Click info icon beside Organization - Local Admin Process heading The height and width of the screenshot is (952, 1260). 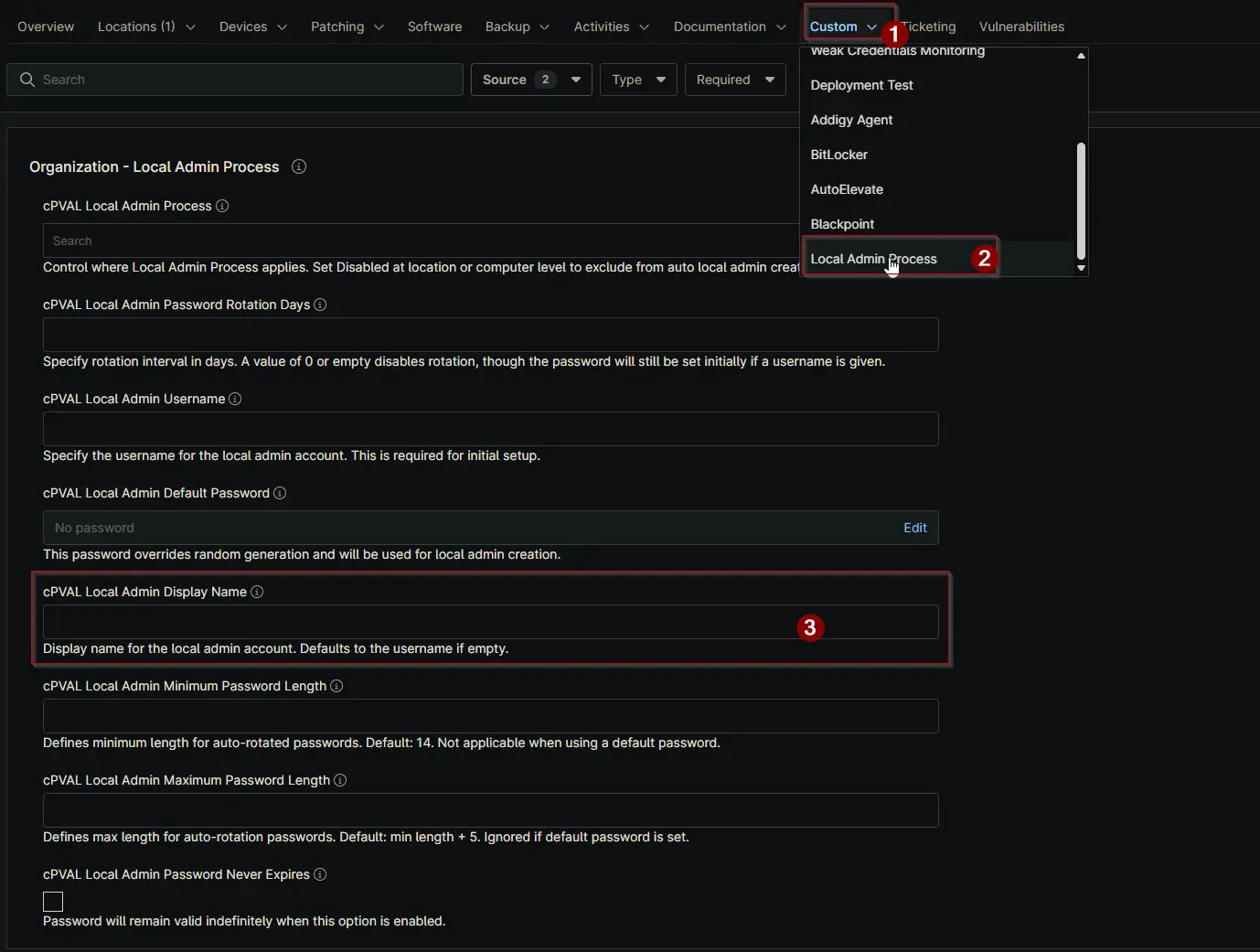(x=299, y=166)
